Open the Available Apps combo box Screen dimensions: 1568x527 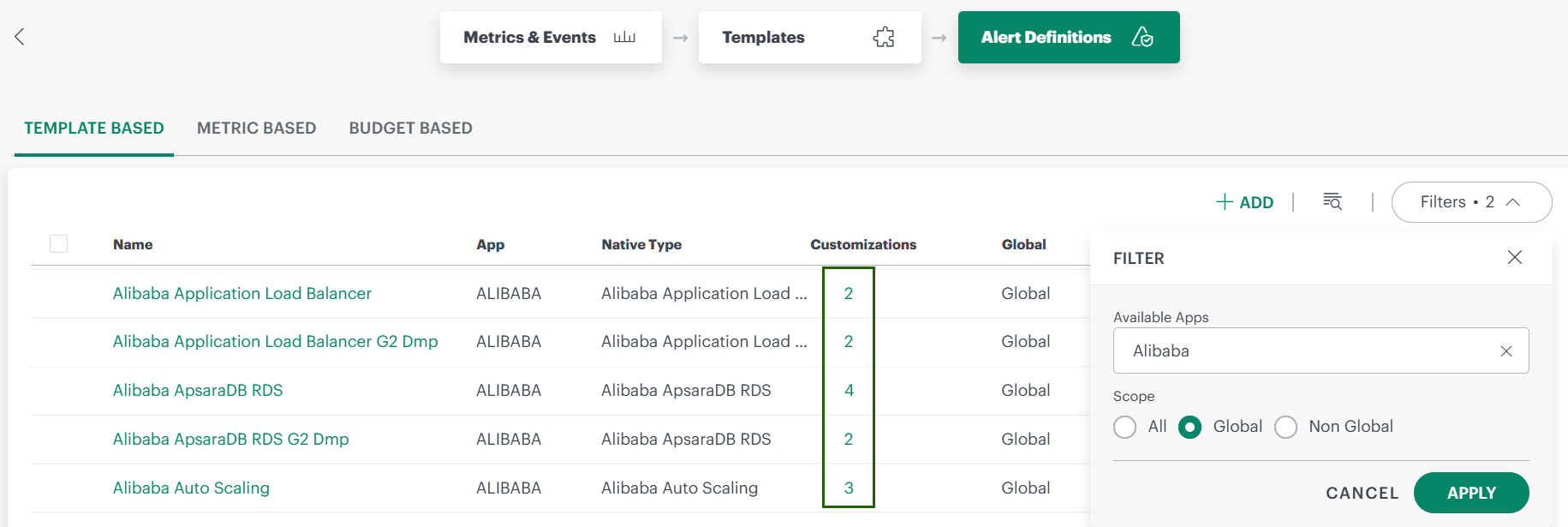click(1321, 350)
